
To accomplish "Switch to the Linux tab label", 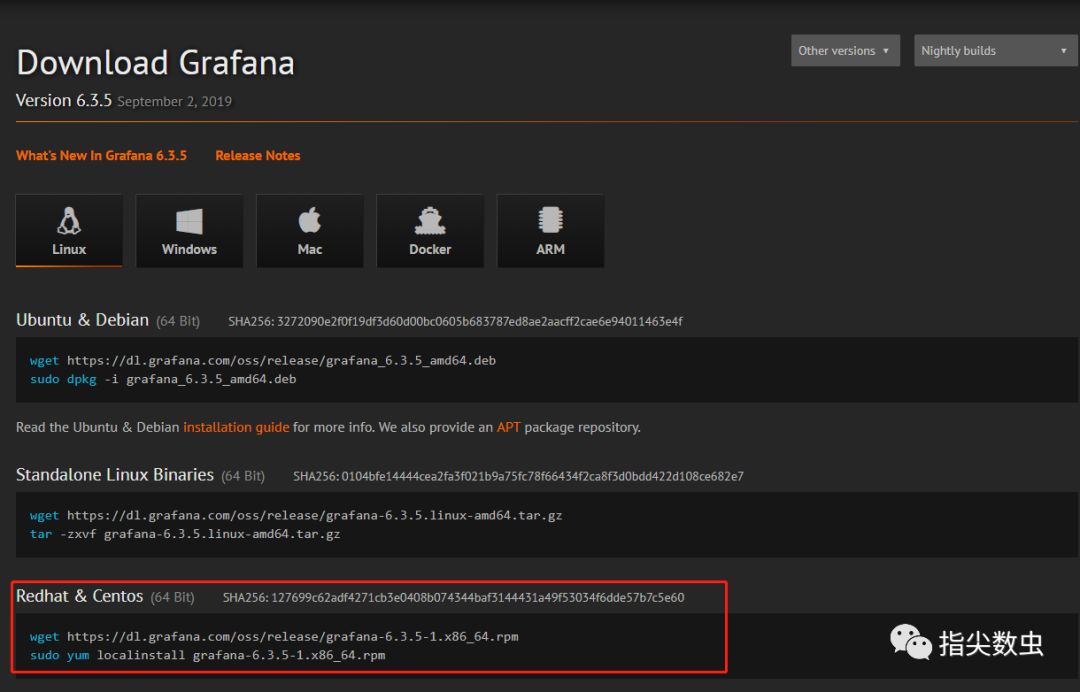I will 69,249.
